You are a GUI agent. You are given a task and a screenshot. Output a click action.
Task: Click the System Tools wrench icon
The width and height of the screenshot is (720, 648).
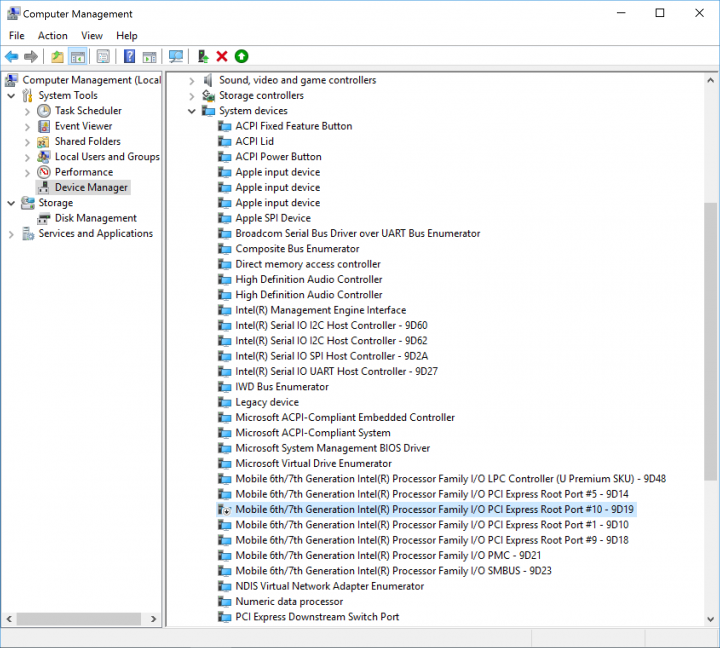[28, 96]
